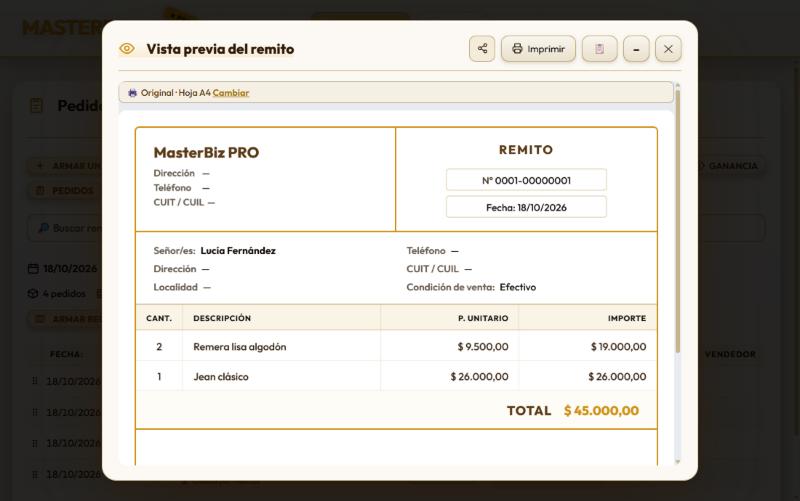800x501 pixels.
Task: Click the PEDIDOS tab in background page
Action: 65,190
